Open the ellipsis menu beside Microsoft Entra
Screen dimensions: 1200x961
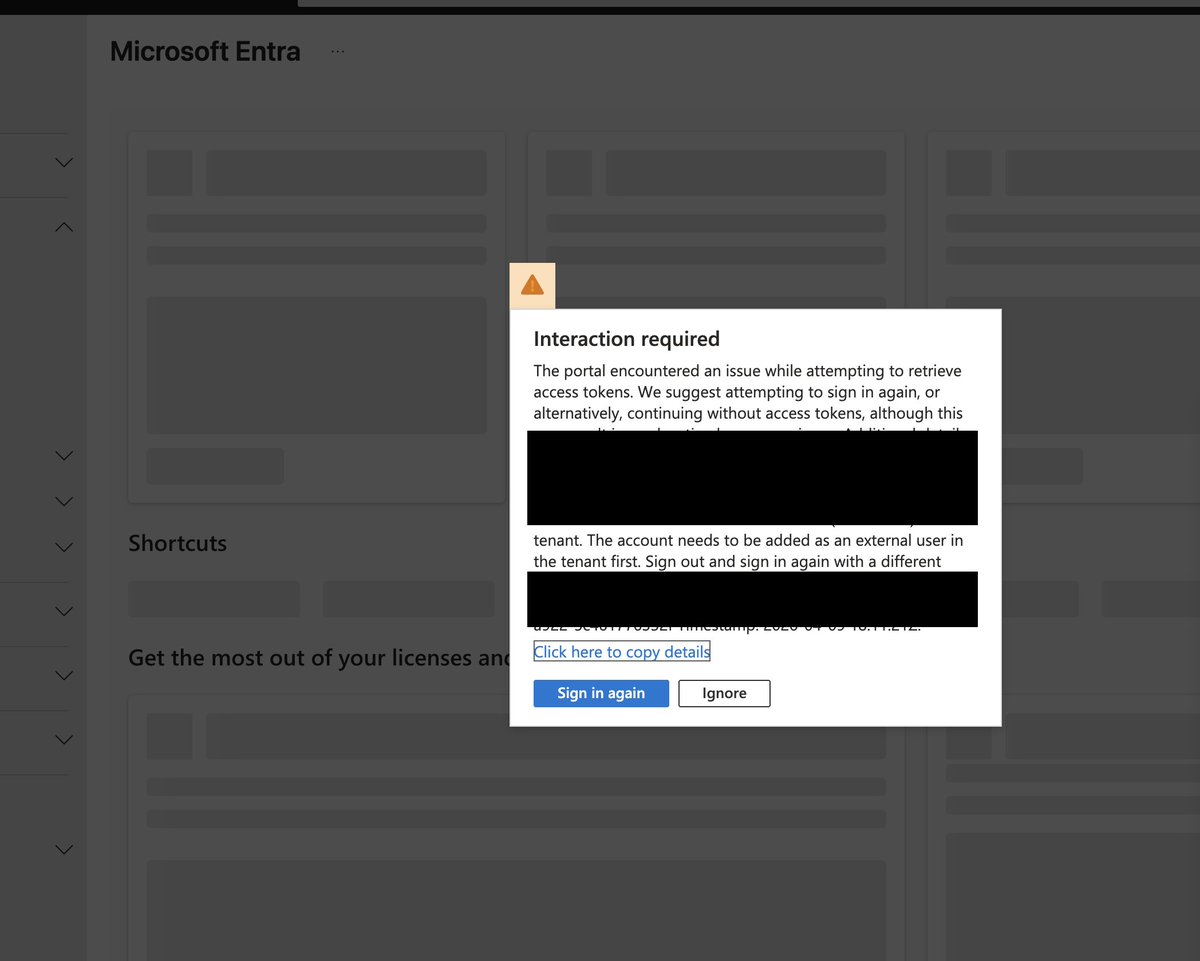(x=337, y=51)
